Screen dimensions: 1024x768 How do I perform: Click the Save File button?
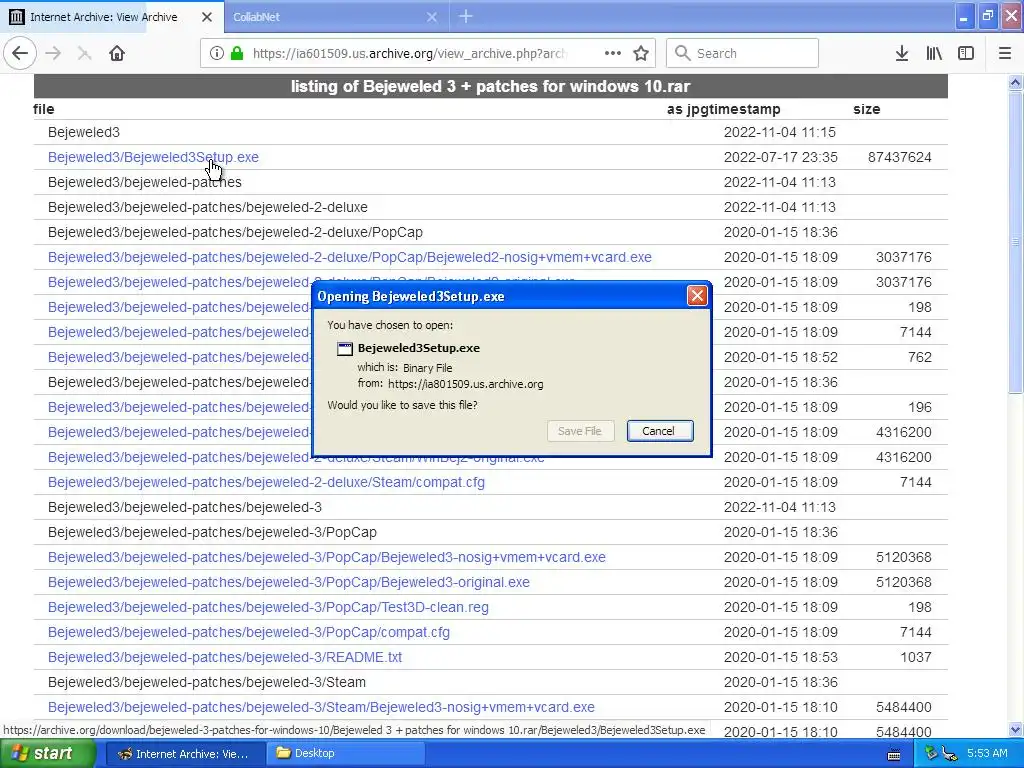(580, 431)
